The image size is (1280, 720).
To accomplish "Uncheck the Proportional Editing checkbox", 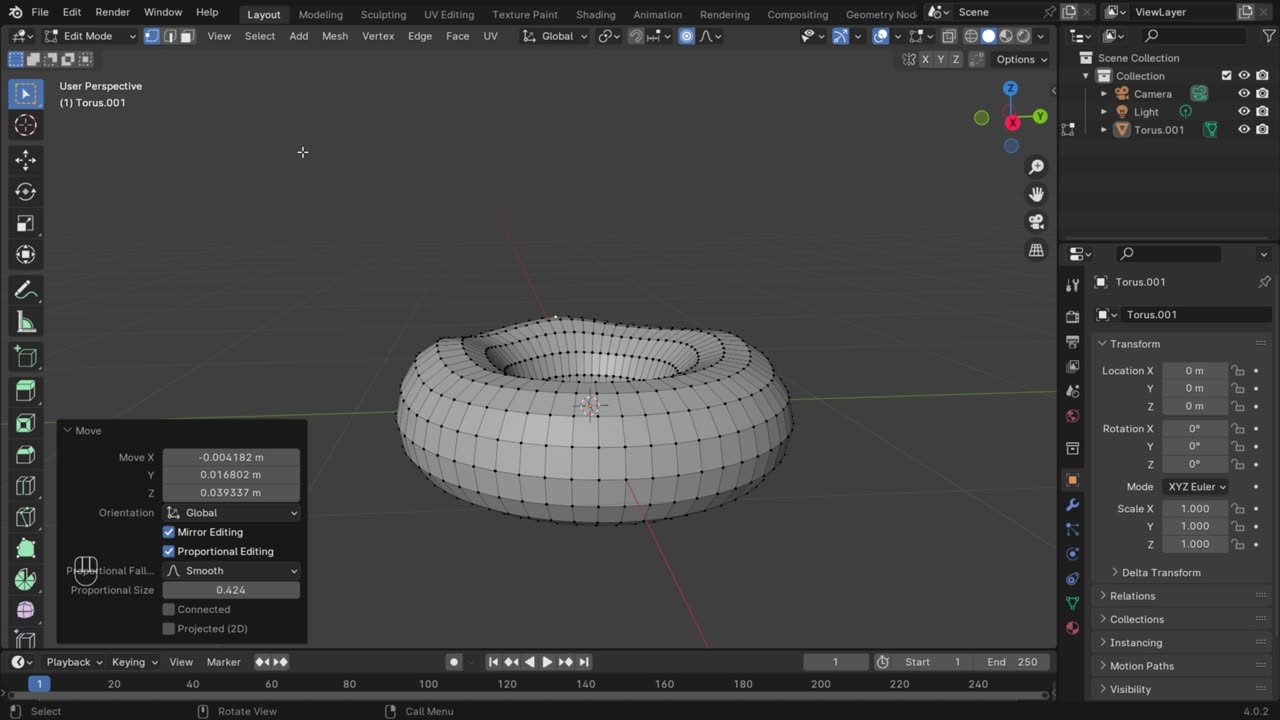I will point(169,551).
